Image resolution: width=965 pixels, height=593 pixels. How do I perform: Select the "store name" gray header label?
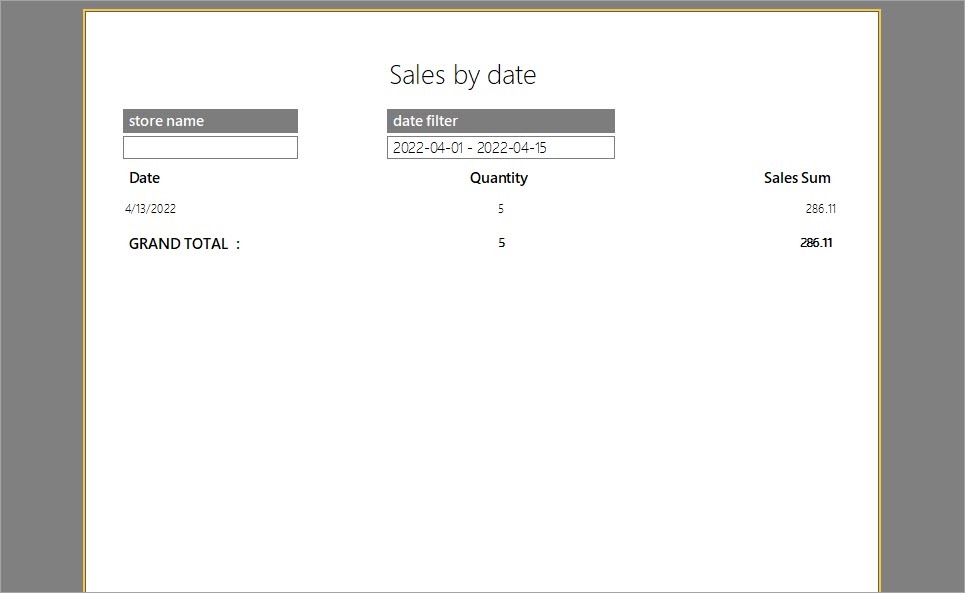[x=210, y=121]
